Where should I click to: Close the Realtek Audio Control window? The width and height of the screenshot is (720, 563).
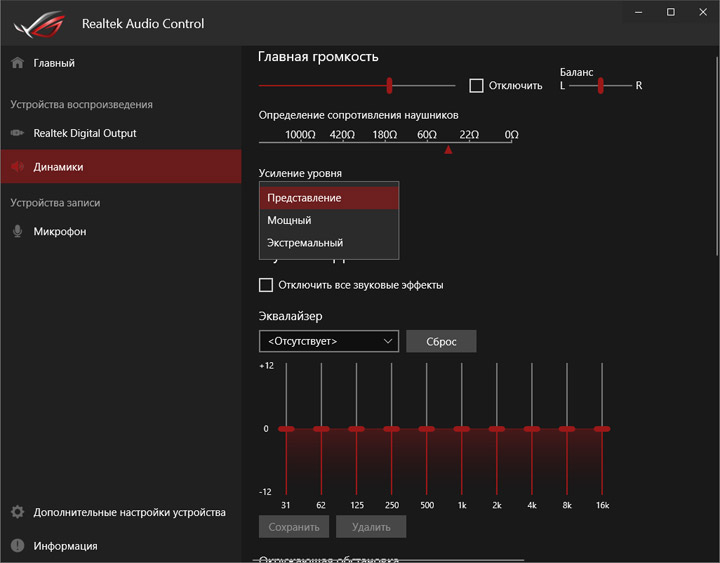pyautogui.click(x=703, y=12)
